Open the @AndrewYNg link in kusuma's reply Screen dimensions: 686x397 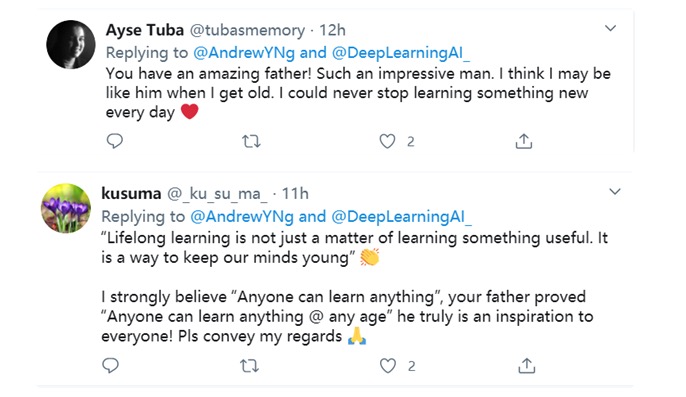(x=242, y=216)
